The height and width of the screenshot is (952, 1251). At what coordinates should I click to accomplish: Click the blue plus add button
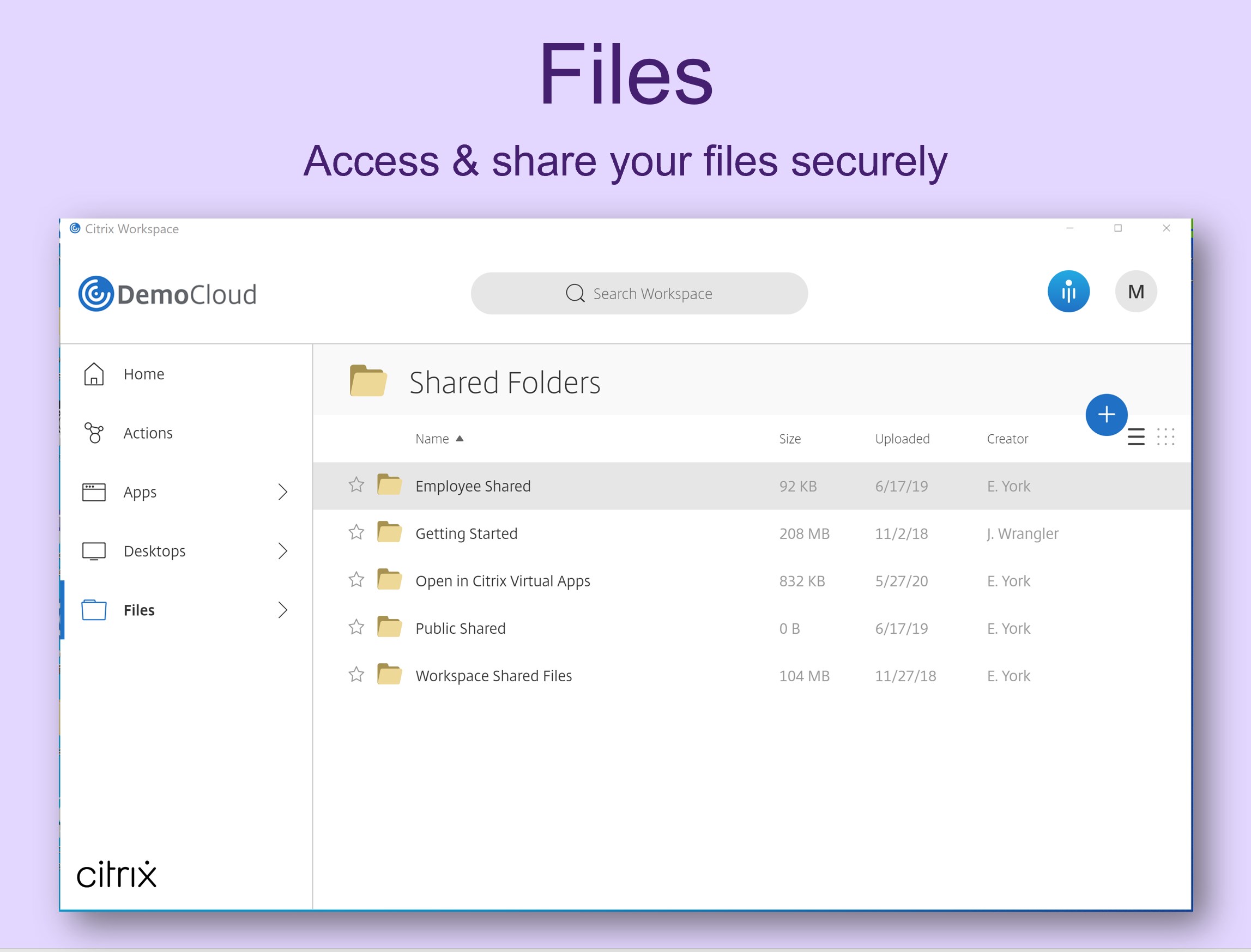pyautogui.click(x=1106, y=414)
